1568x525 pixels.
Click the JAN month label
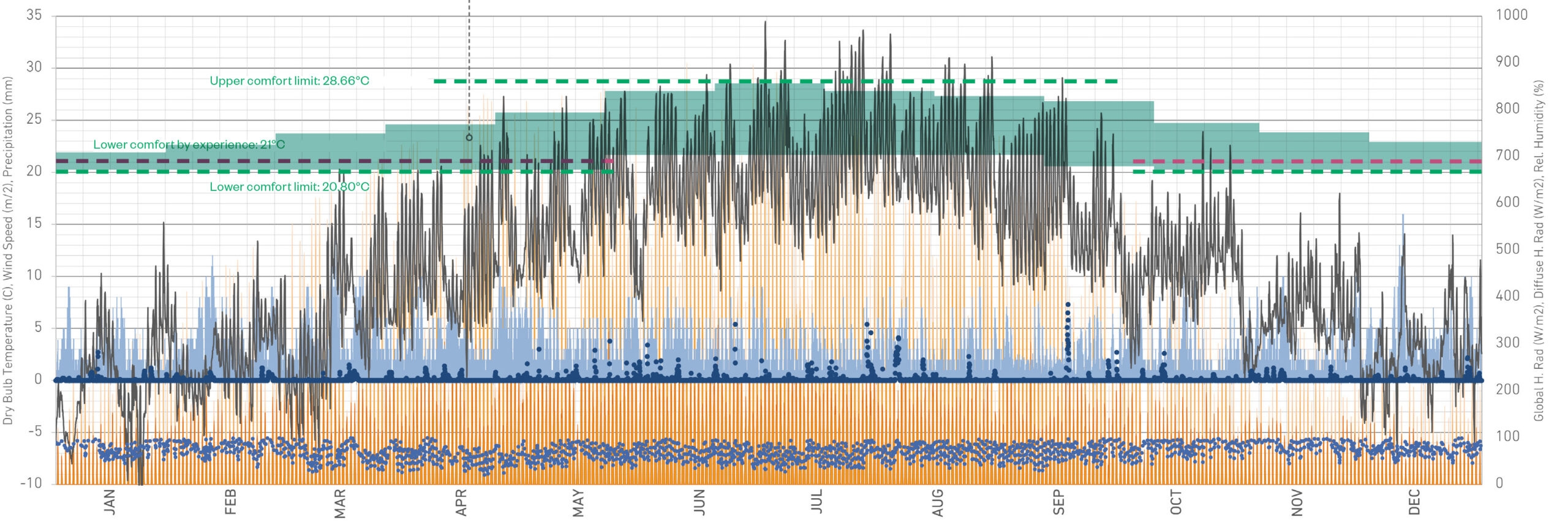point(110,502)
